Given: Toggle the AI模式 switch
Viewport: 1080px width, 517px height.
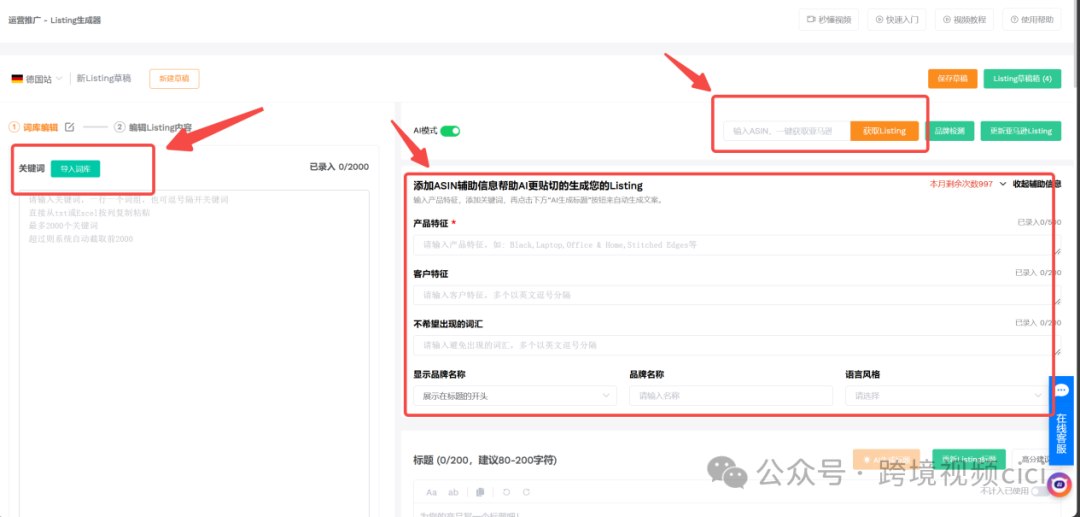Looking at the screenshot, I should coord(450,130).
